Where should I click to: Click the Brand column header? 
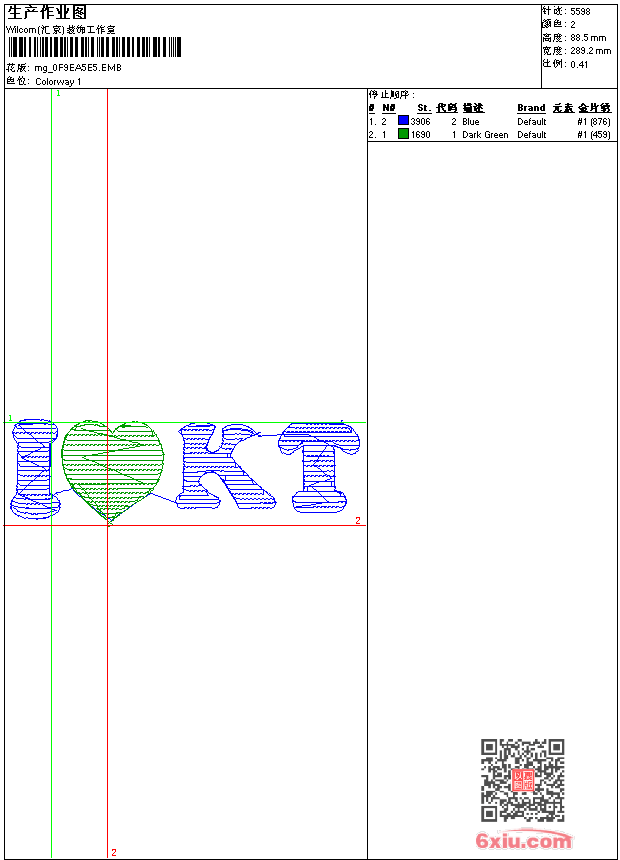[531, 108]
